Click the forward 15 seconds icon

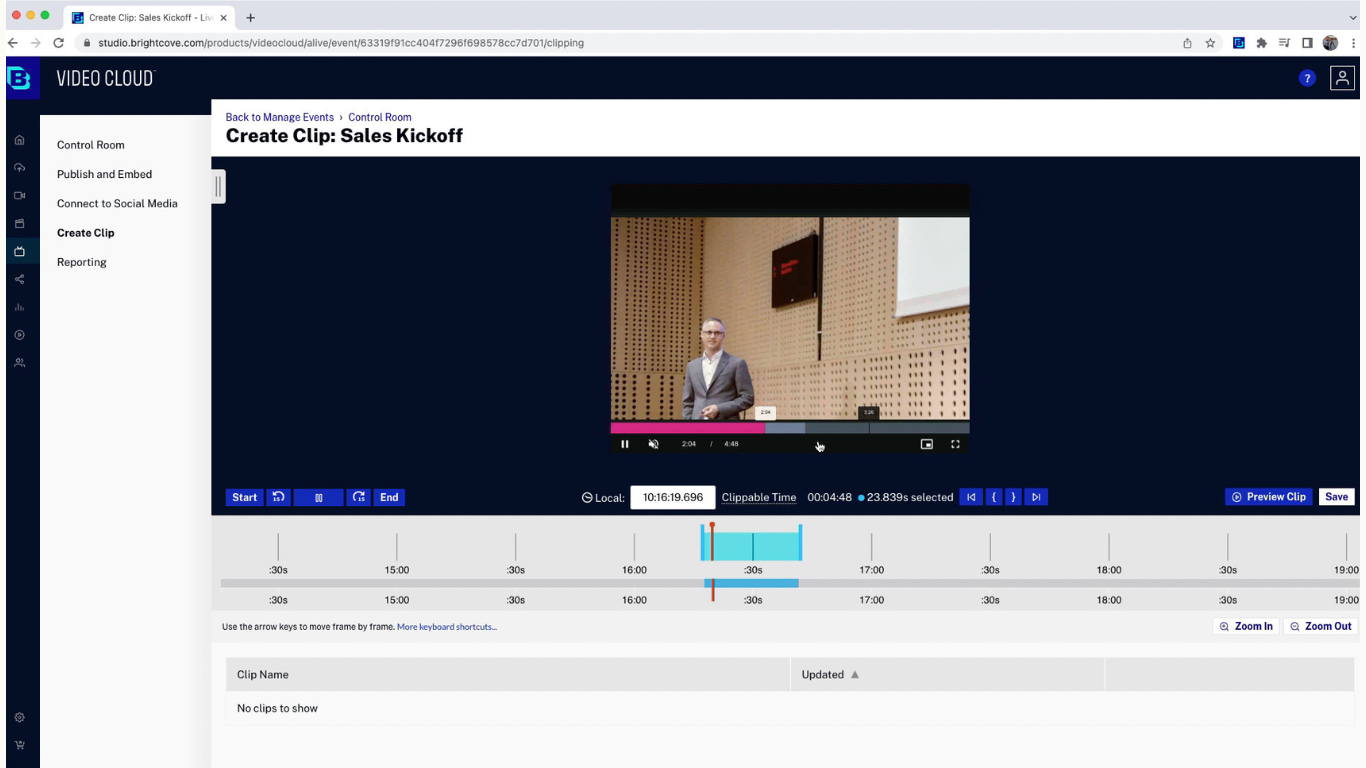pyautogui.click(x=359, y=497)
